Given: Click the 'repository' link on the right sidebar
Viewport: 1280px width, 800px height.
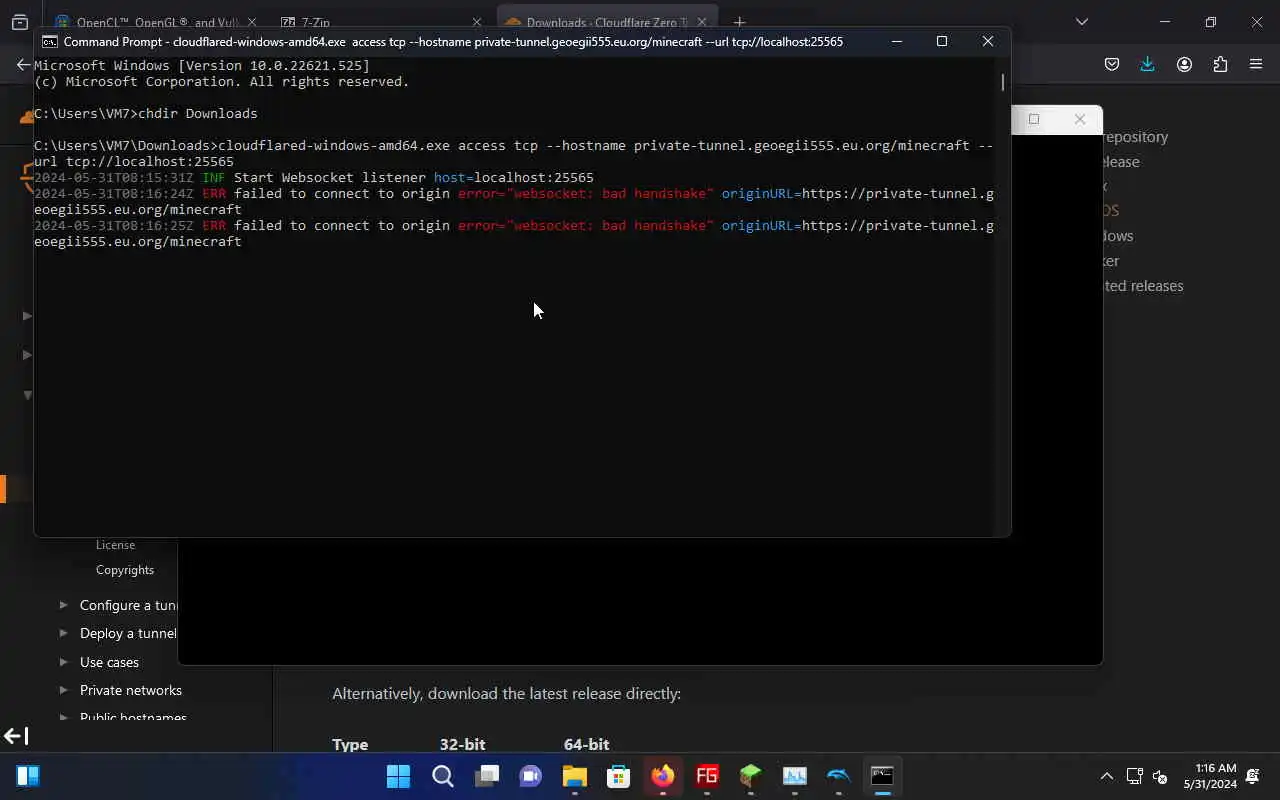Looking at the screenshot, I should click(1136, 137).
